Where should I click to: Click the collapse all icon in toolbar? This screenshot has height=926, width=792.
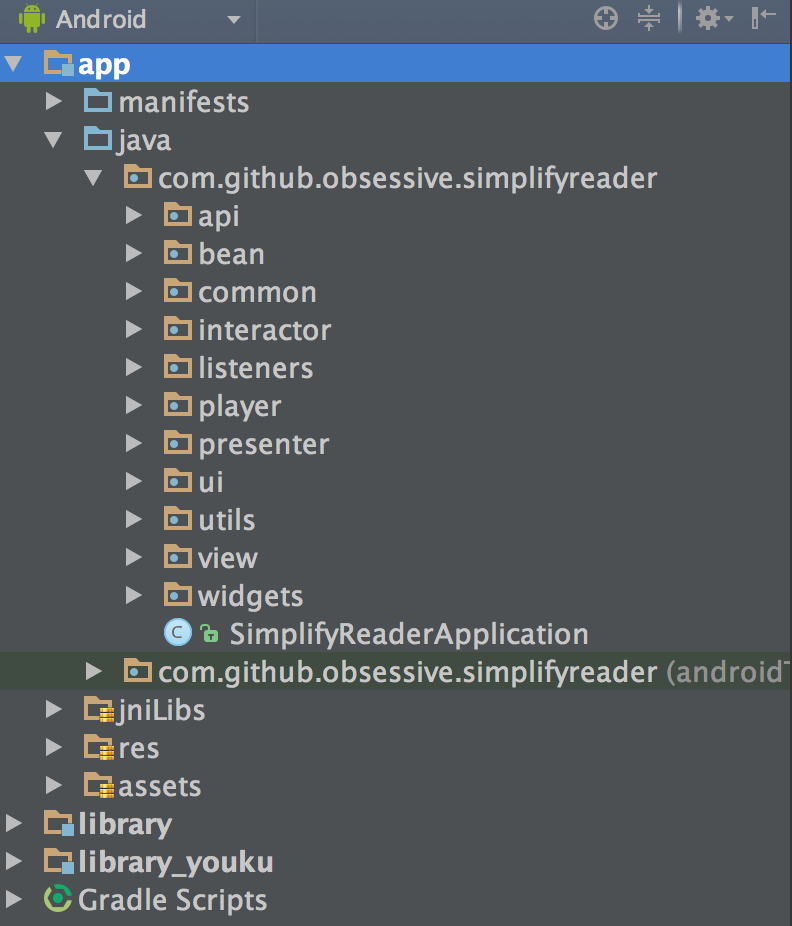[649, 18]
